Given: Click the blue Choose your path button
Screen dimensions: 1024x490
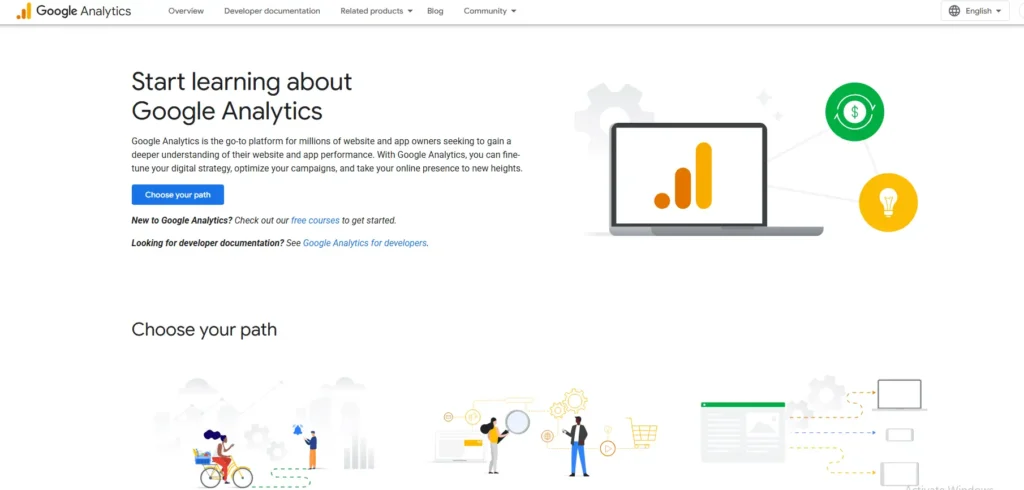Looking at the screenshot, I should pyautogui.click(x=178, y=195).
